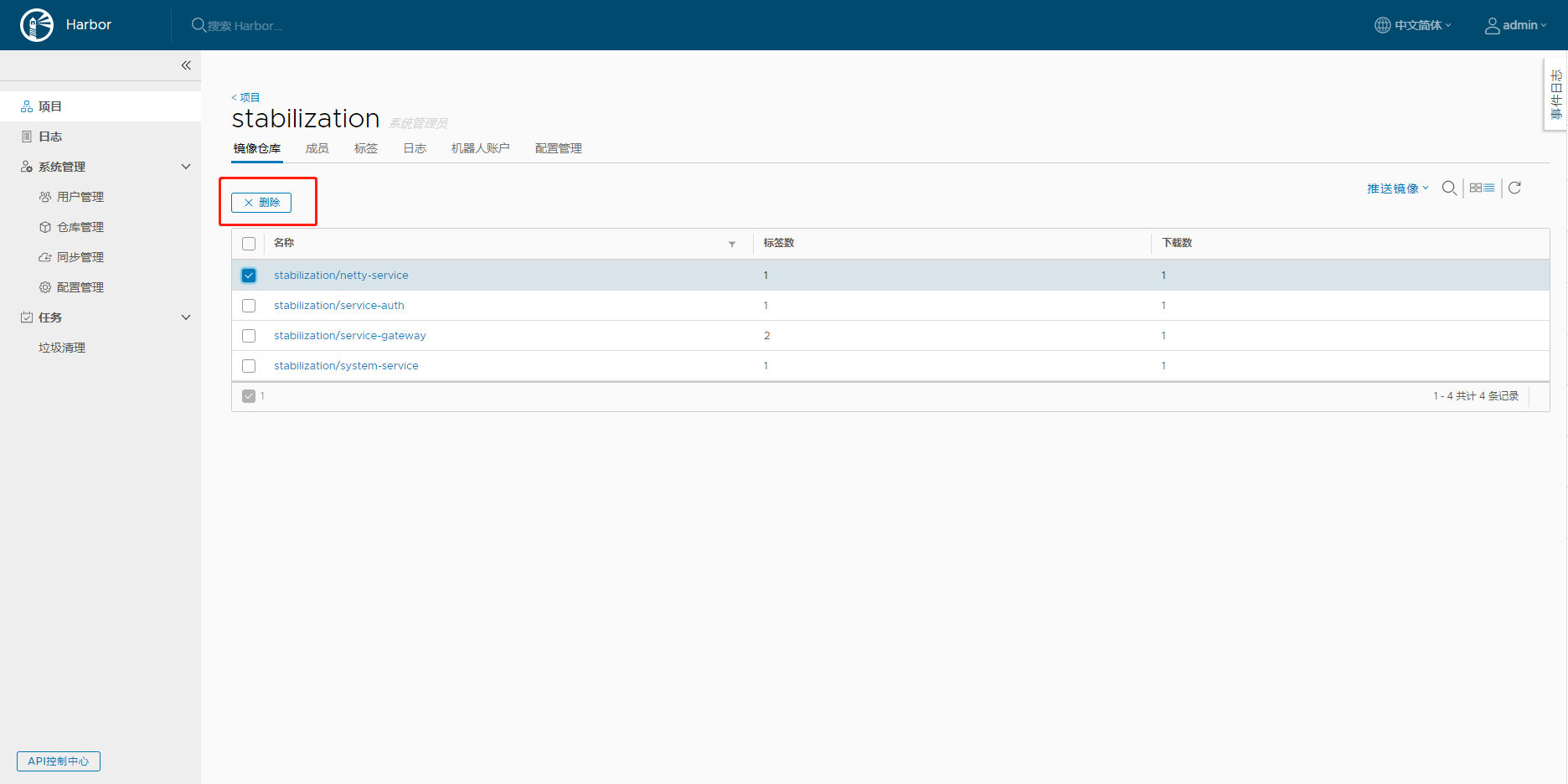
Task: Click tag count 2 in the service-gateway row
Action: click(766, 336)
